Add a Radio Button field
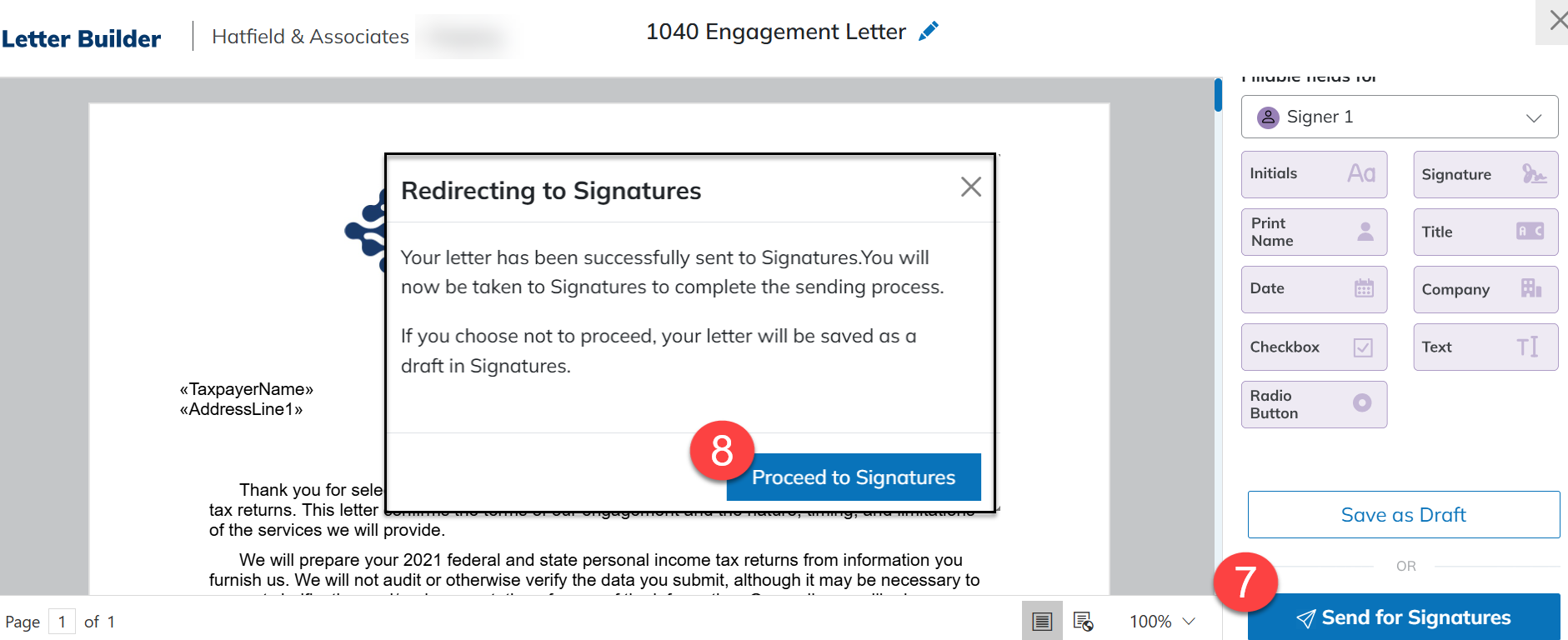Viewport: 1568px width, 640px height. (x=1314, y=404)
